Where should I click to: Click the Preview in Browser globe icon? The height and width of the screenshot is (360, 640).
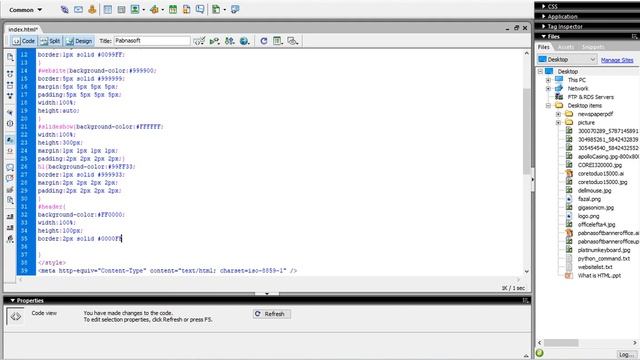[244, 41]
